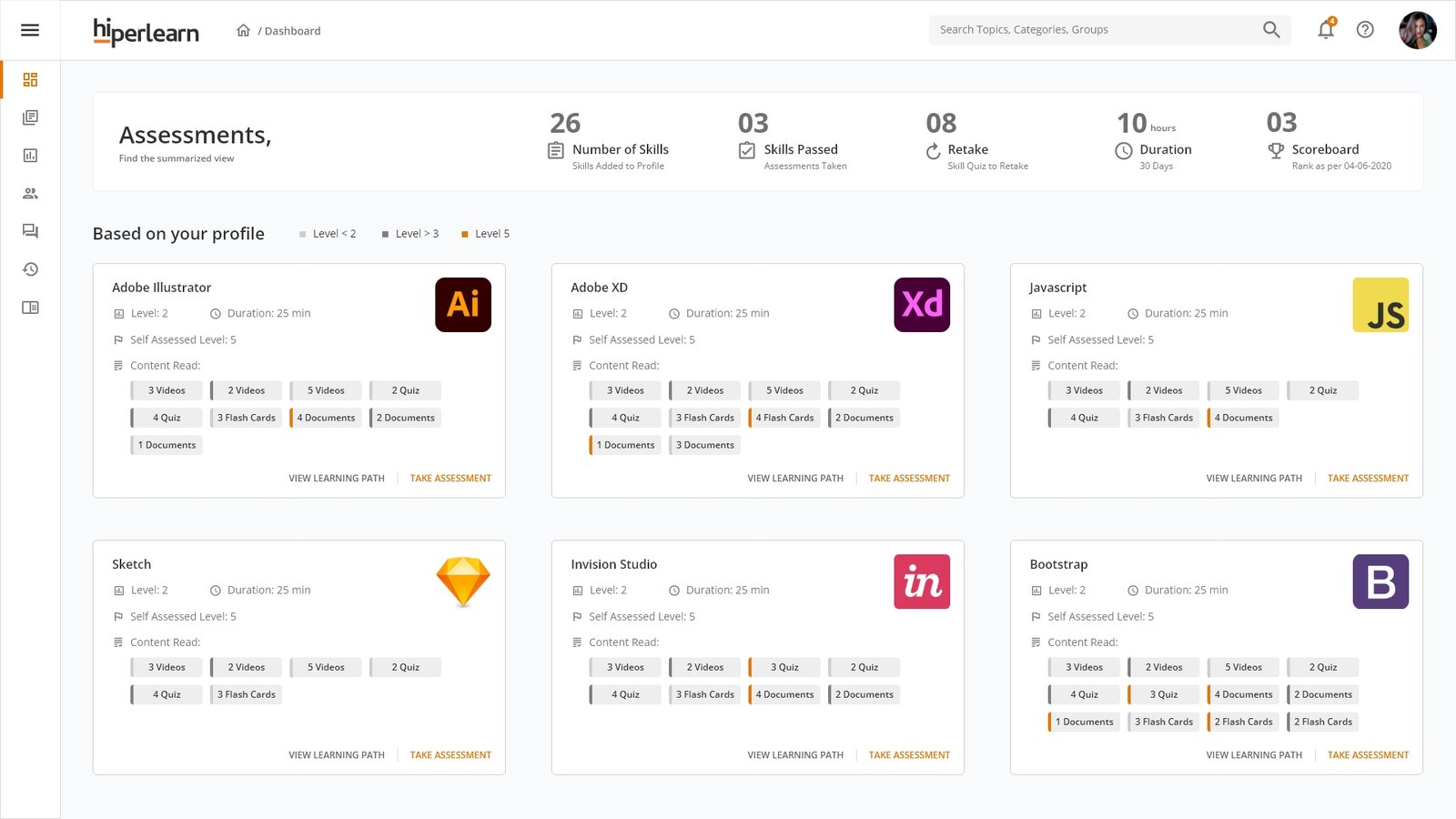Click the dashboard grid icon in sidebar

[x=30, y=80]
